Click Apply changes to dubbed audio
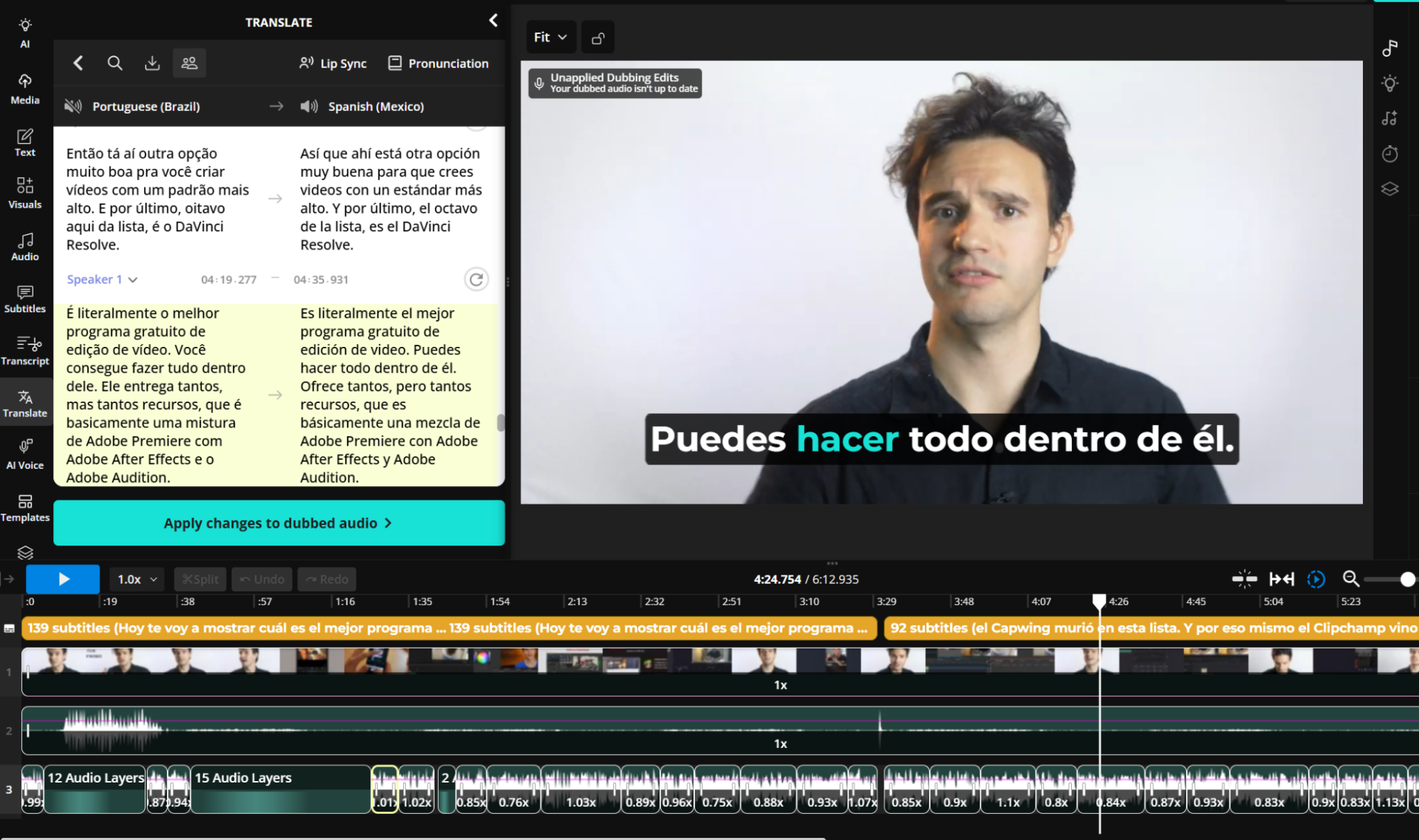1419x840 pixels. (278, 523)
